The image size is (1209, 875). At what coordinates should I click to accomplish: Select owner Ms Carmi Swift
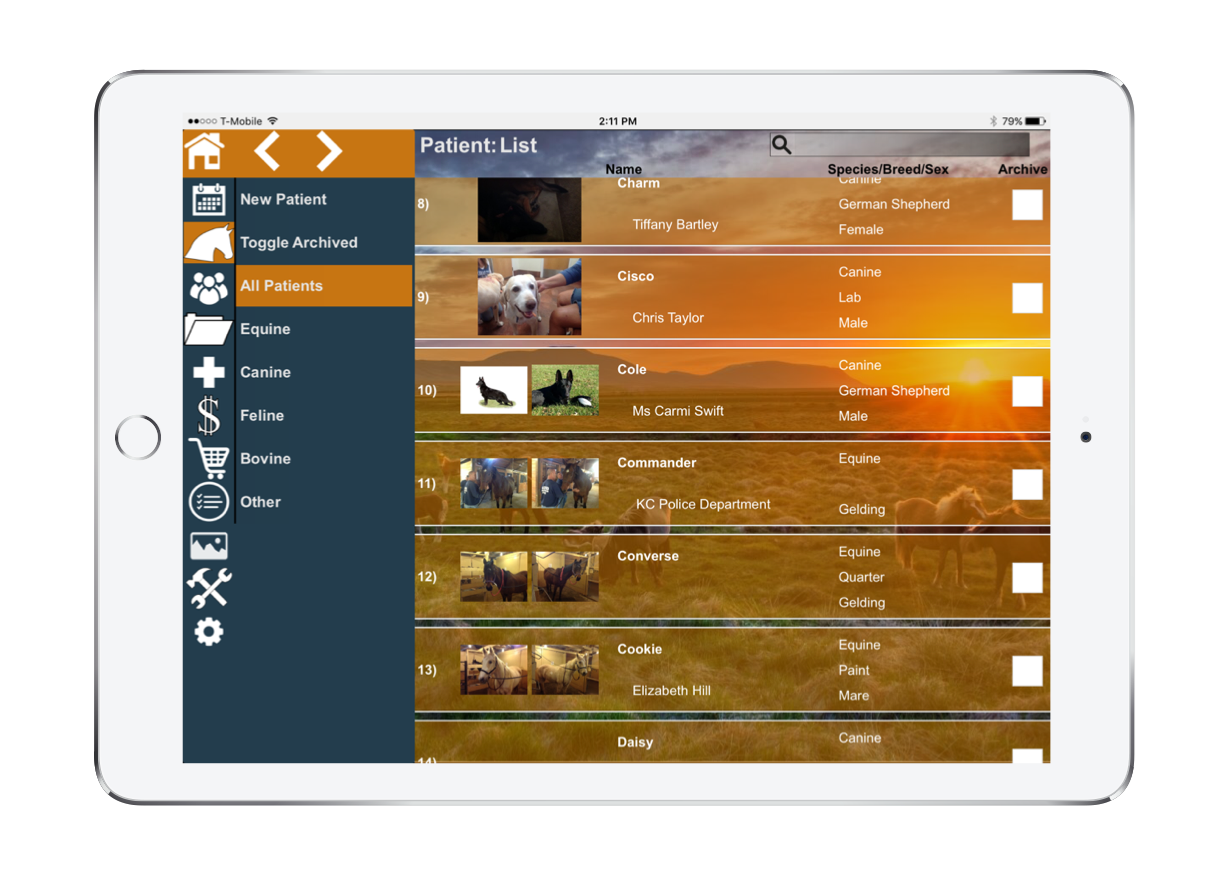point(678,410)
